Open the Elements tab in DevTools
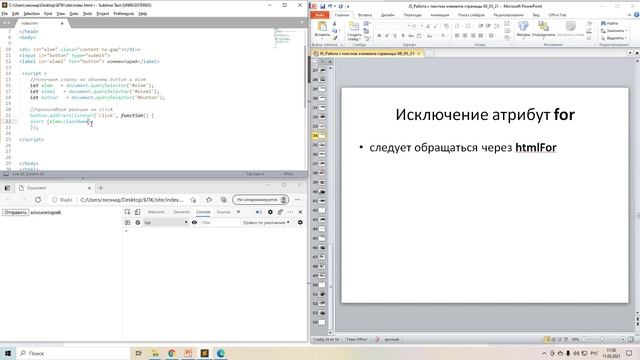The height and width of the screenshot is (360, 640). click(181, 212)
